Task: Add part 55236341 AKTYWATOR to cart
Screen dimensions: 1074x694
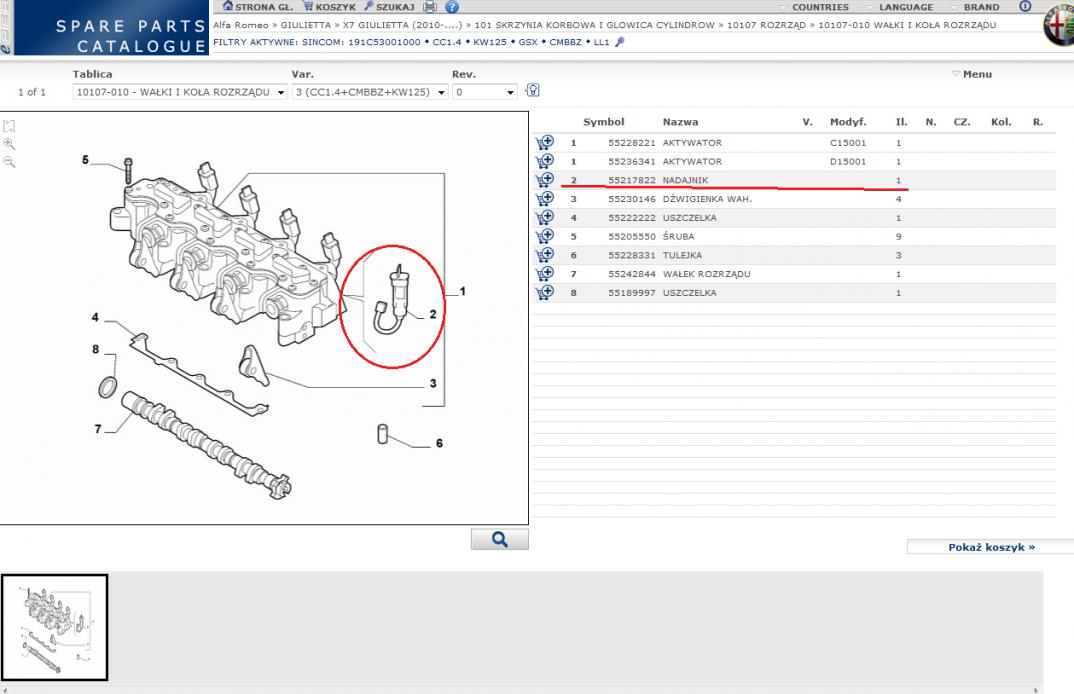Action: (x=545, y=161)
